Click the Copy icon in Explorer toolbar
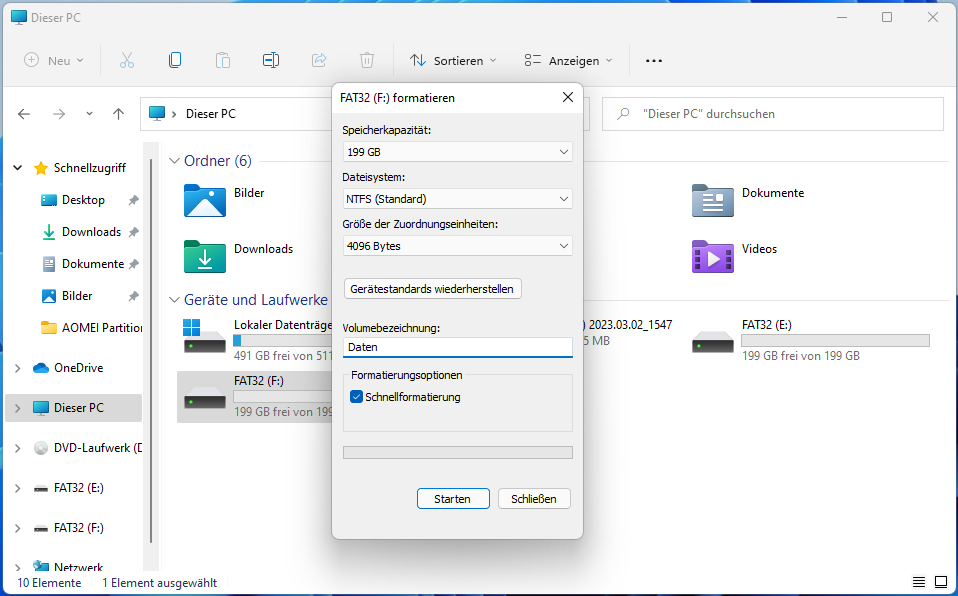The image size is (958, 596). point(175,61)
